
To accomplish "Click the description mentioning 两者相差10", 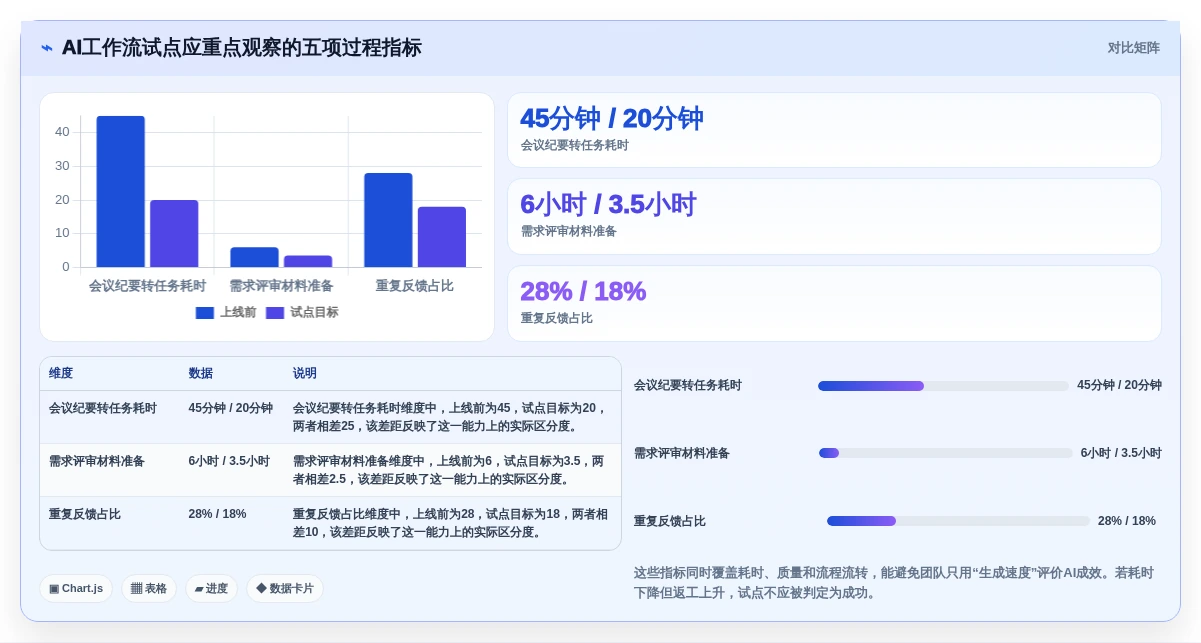I will point(450,523).
